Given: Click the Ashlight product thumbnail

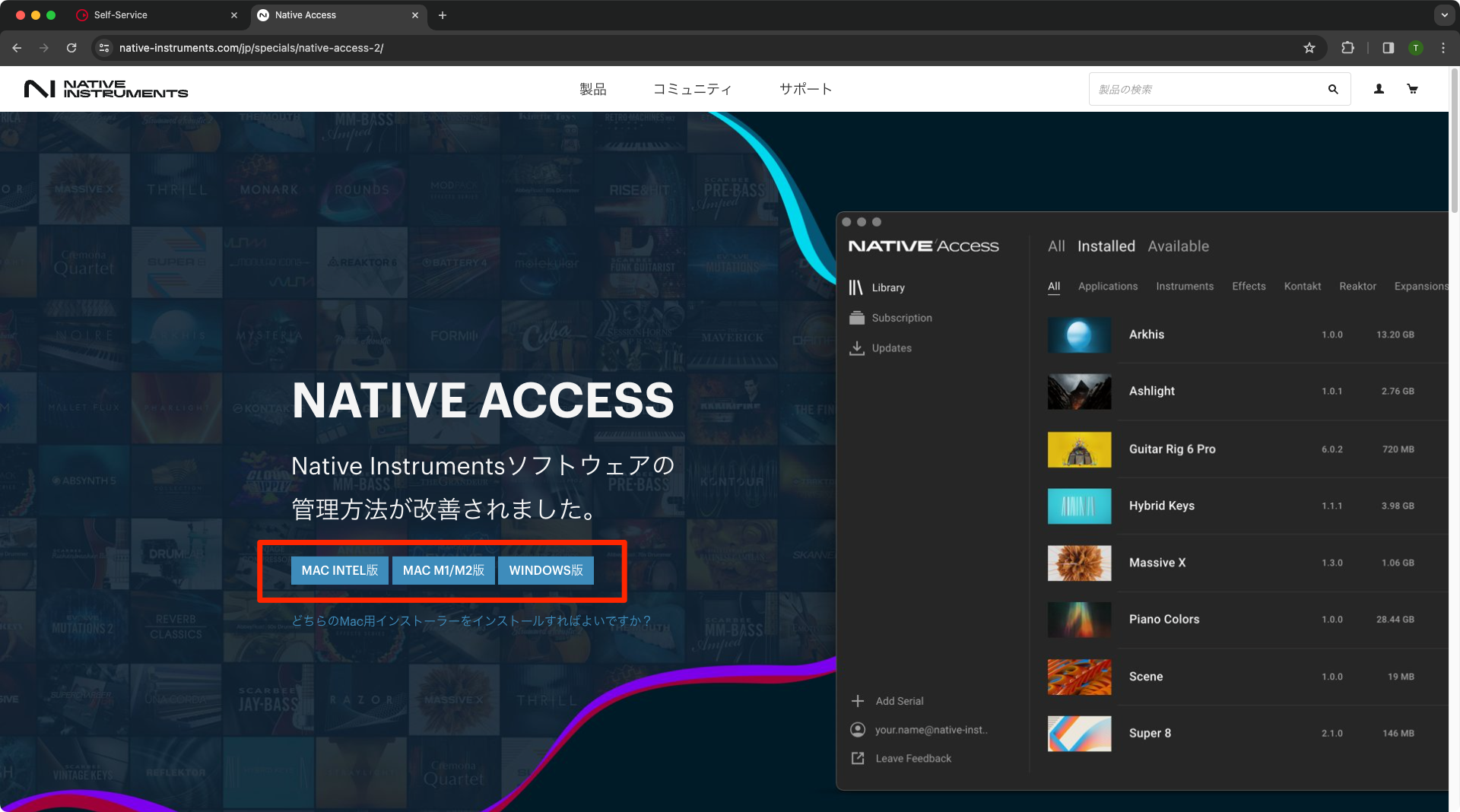Looking at the screenshot, I should point(1079,392).
